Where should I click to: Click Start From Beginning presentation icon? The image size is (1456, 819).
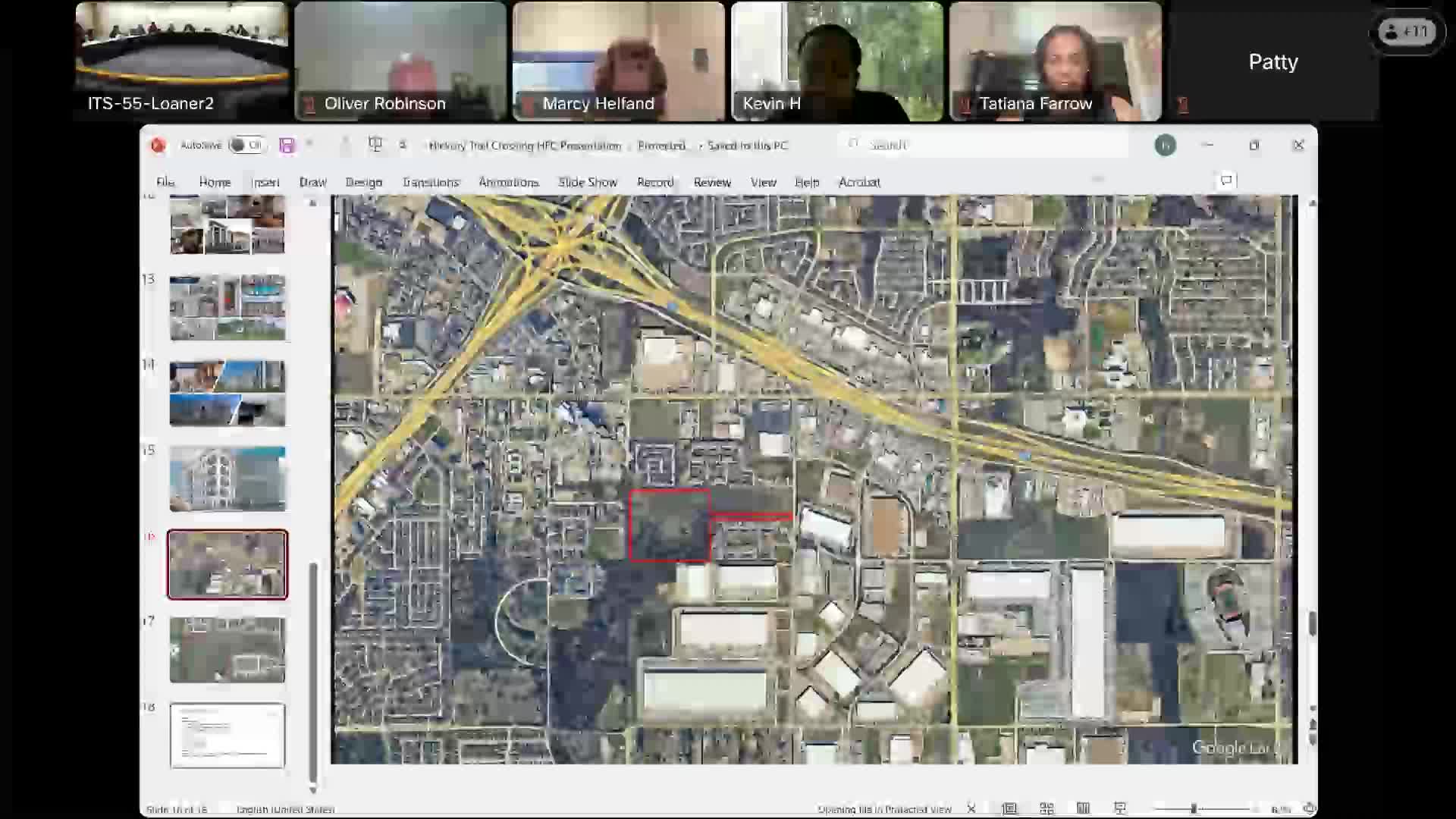(x=375, y=144)
